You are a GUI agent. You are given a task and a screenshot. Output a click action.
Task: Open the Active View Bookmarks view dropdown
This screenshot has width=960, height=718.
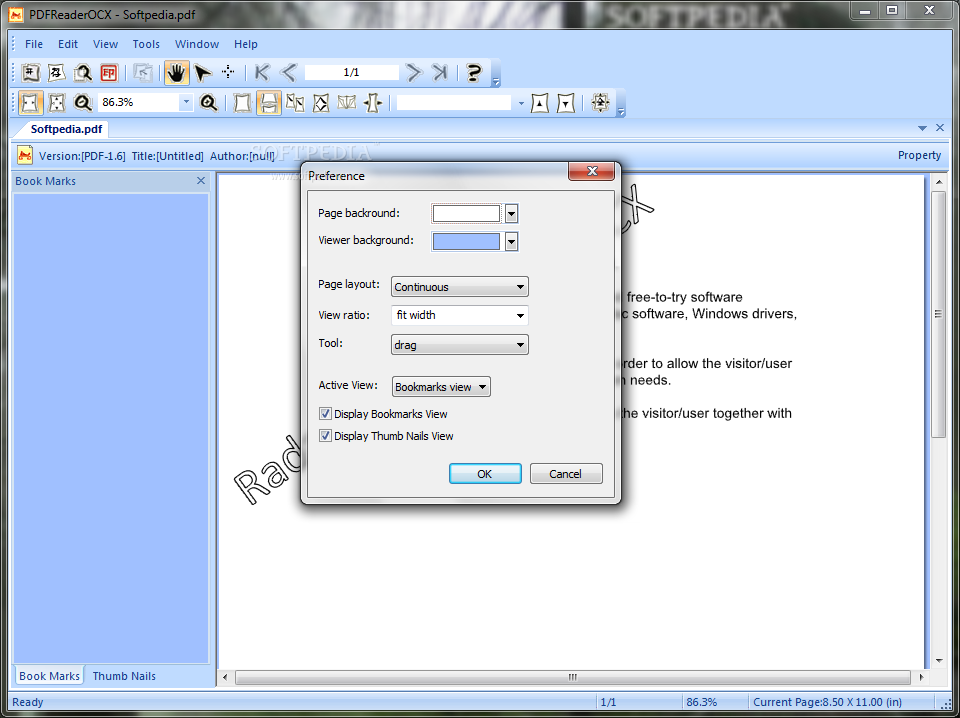pos(441,387)
